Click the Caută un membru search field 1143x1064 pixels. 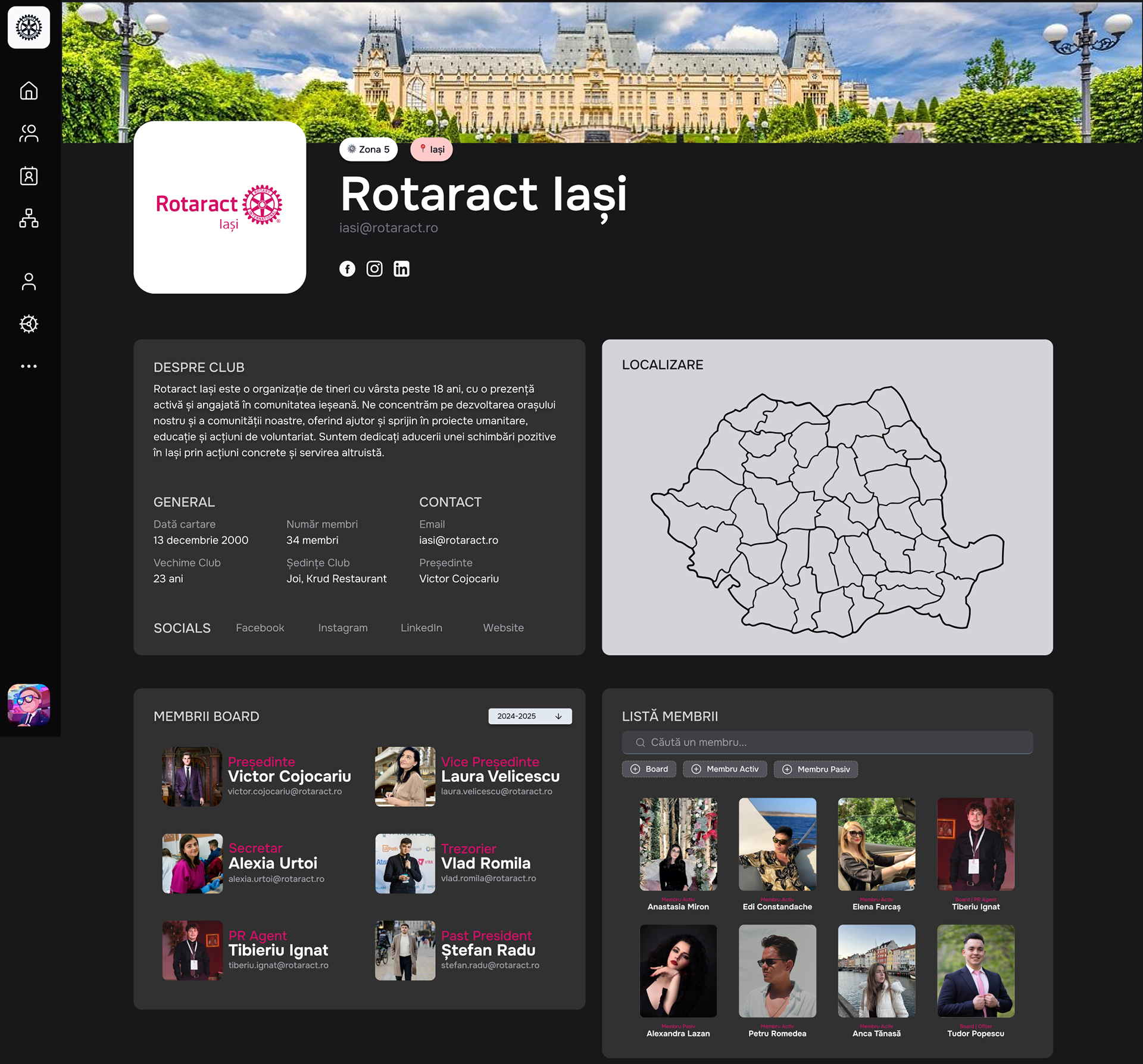click(x=827, y=742)
